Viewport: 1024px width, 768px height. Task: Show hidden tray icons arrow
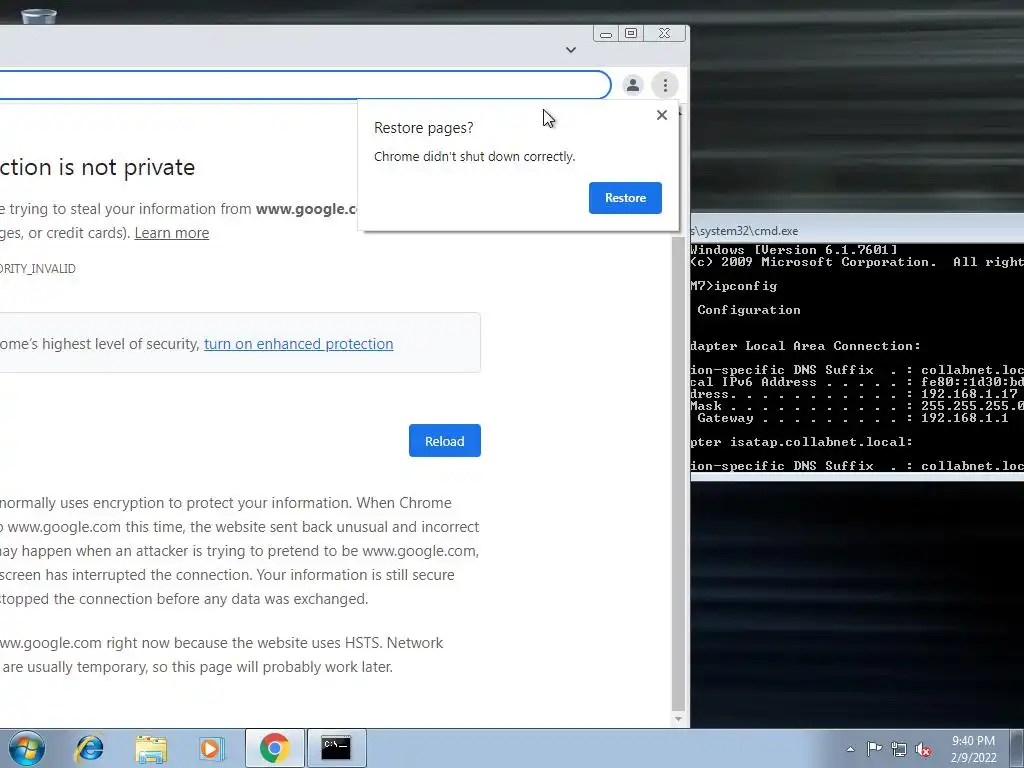coord(850,749)
